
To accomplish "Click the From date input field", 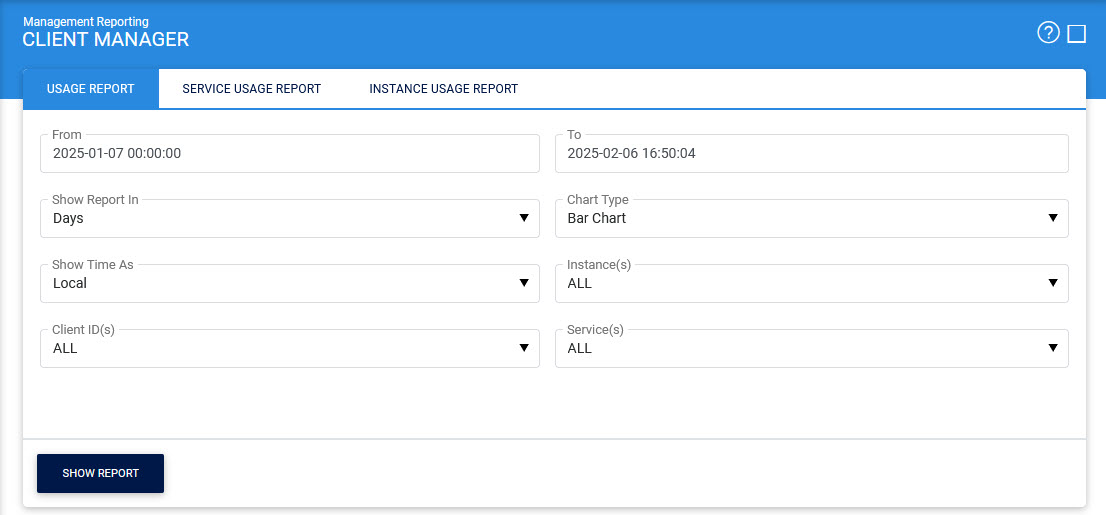I will pyautogui.click(x=290, y=154).
